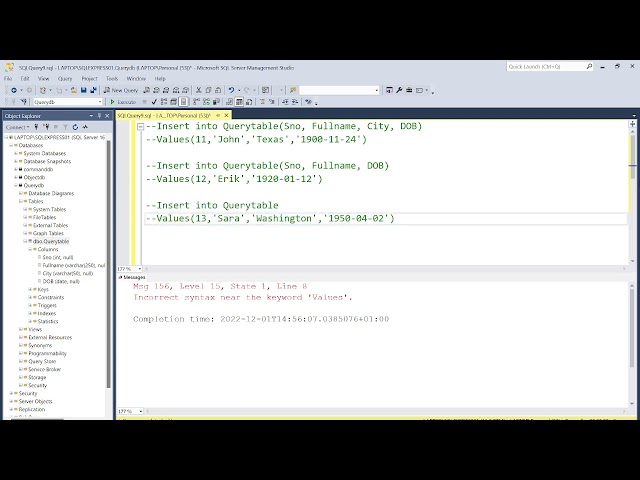The image size is (640, 480).
Task: Open the Tools menu
Action: pos(112,78)
